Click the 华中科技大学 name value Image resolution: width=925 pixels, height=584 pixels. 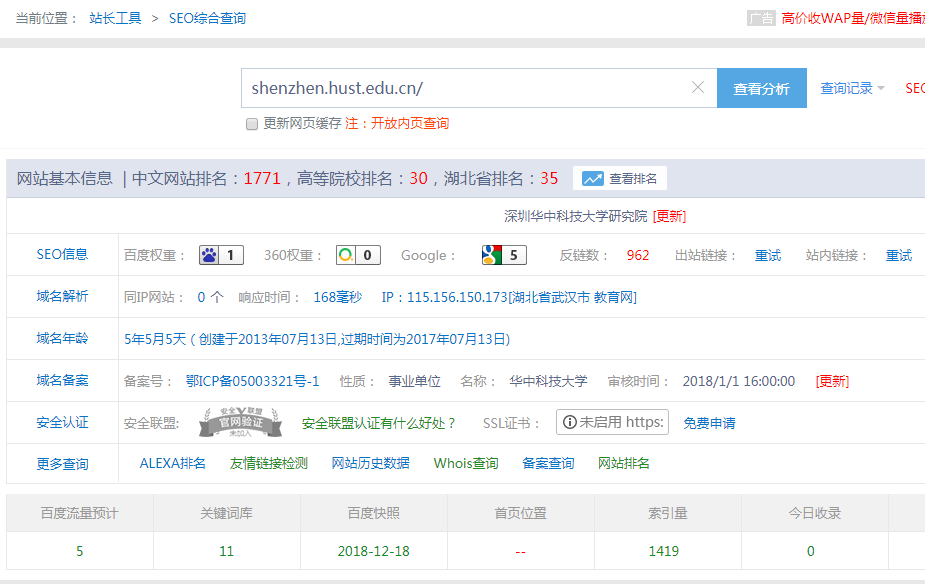(x=548, y=381)
